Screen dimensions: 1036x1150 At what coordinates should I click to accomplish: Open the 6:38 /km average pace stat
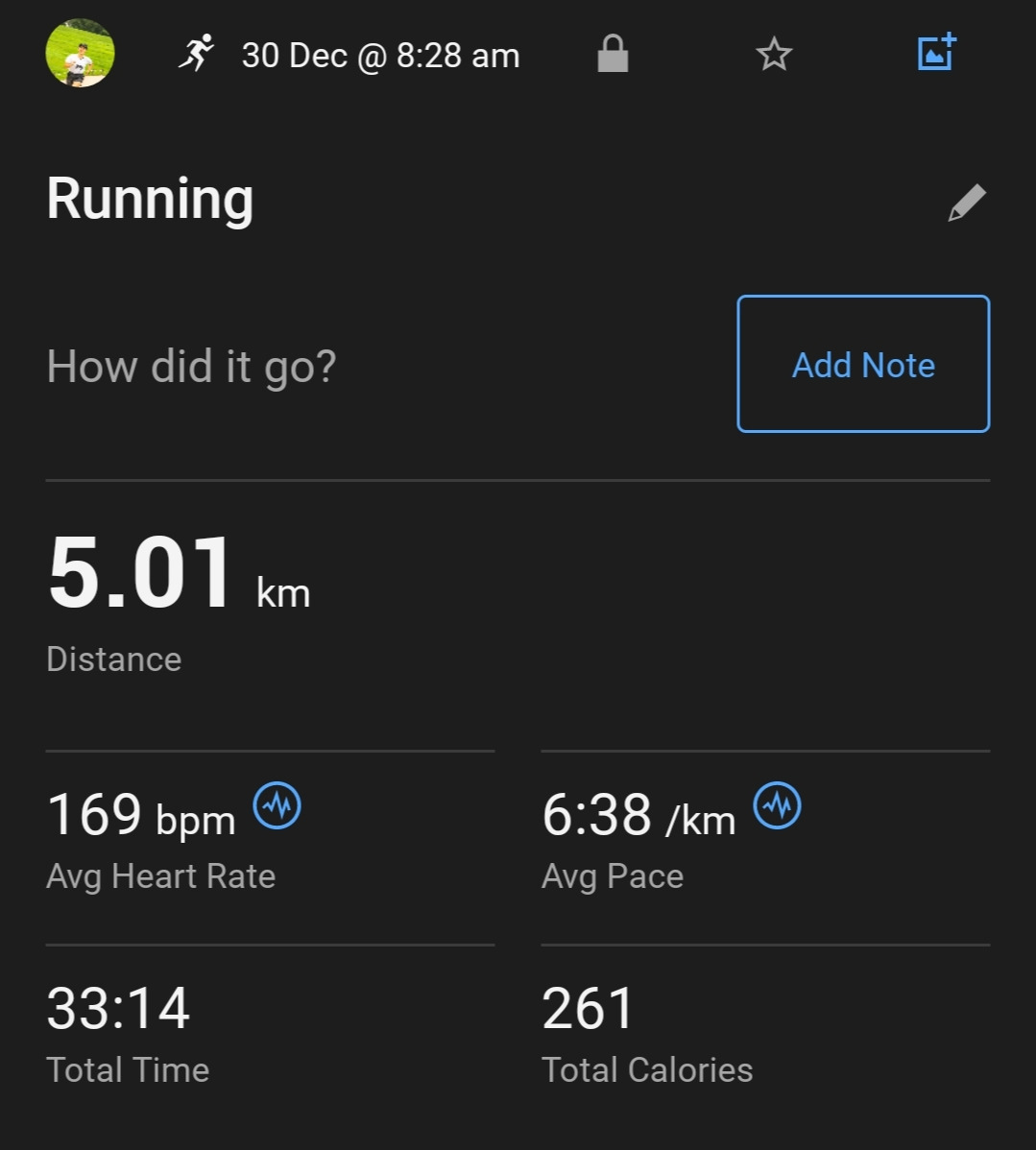tap(638, 815)
